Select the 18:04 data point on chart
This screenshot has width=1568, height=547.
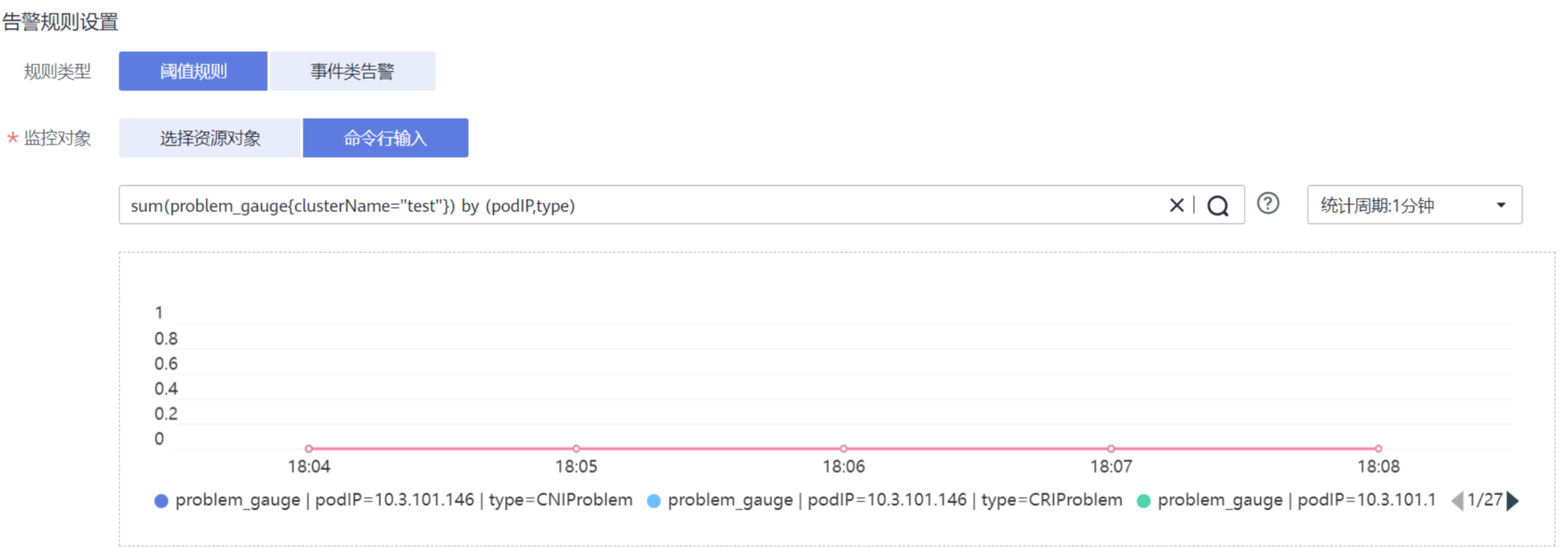[309, 448]
